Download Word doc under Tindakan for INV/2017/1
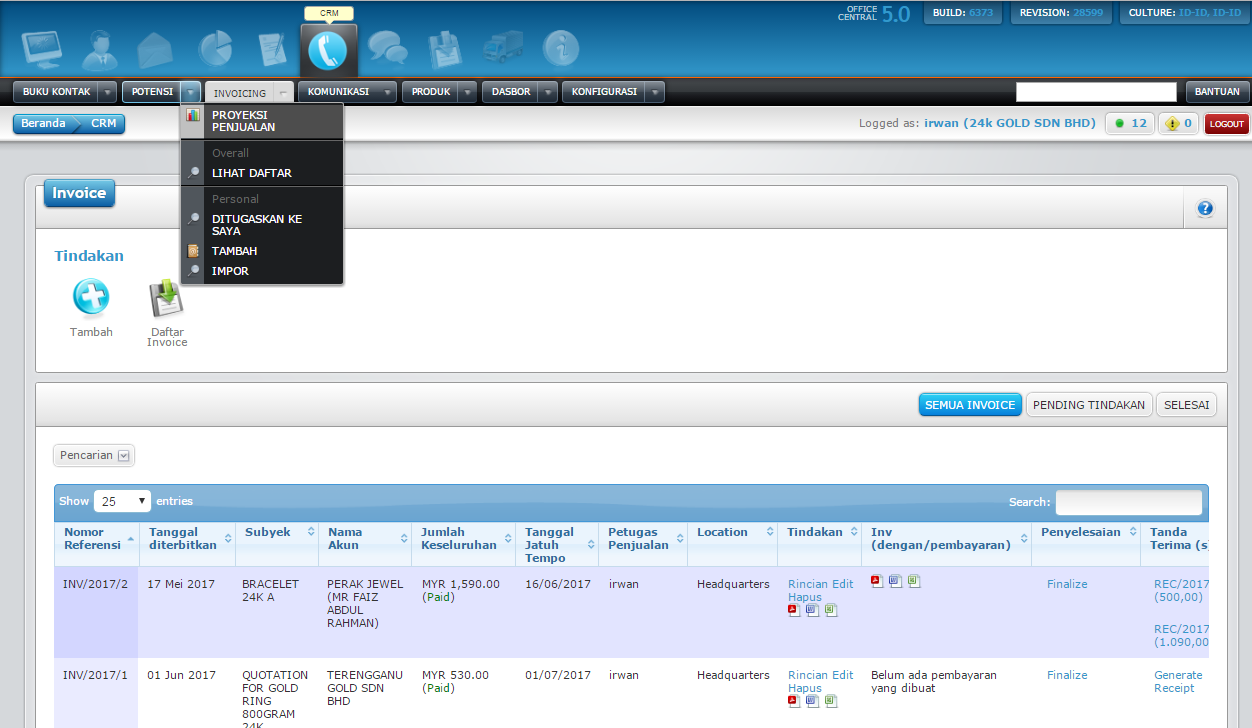This screenshot has width=1252, height=728. click(812, 701)
